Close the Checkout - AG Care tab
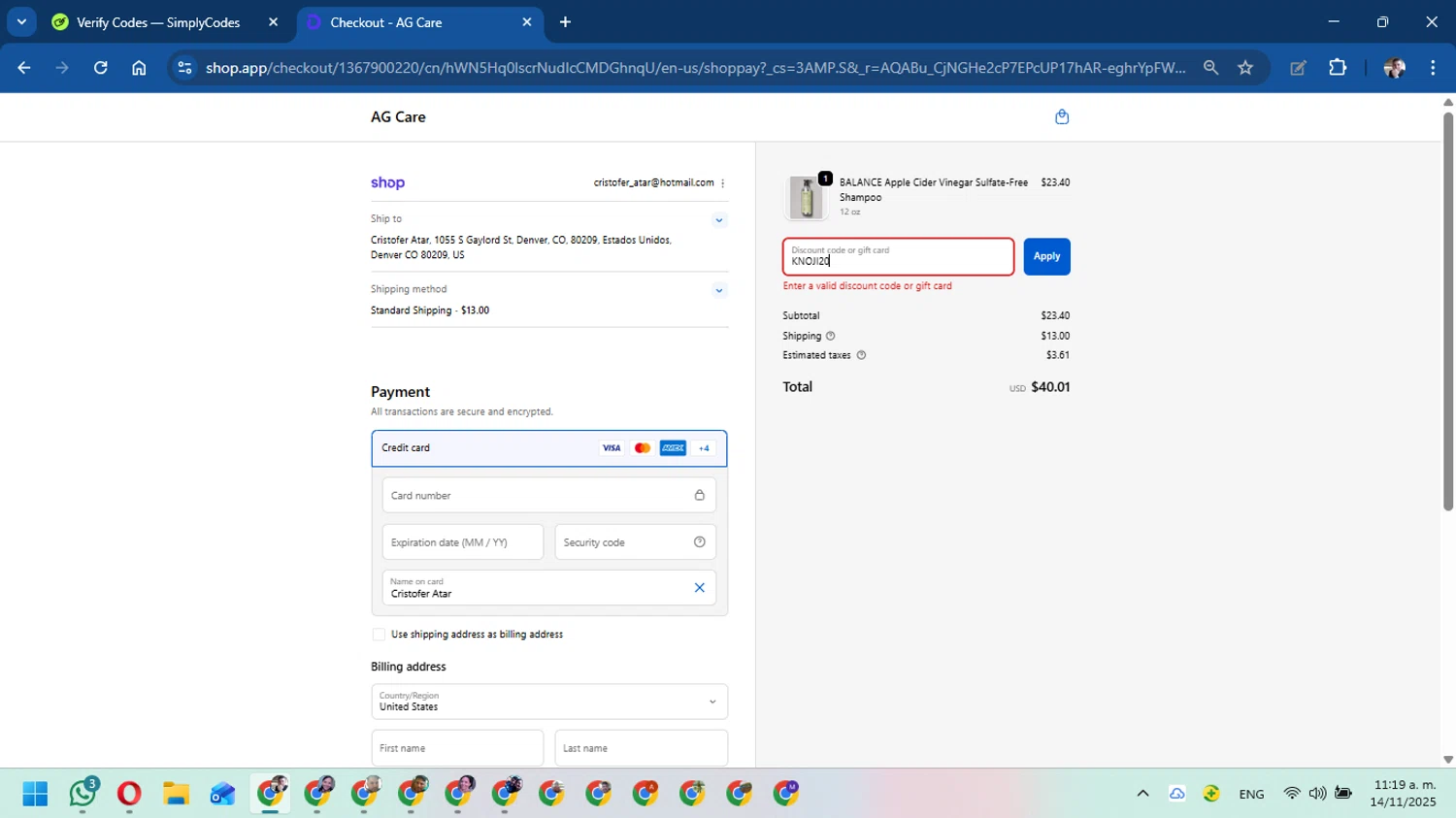 click(x=527, y=22)
